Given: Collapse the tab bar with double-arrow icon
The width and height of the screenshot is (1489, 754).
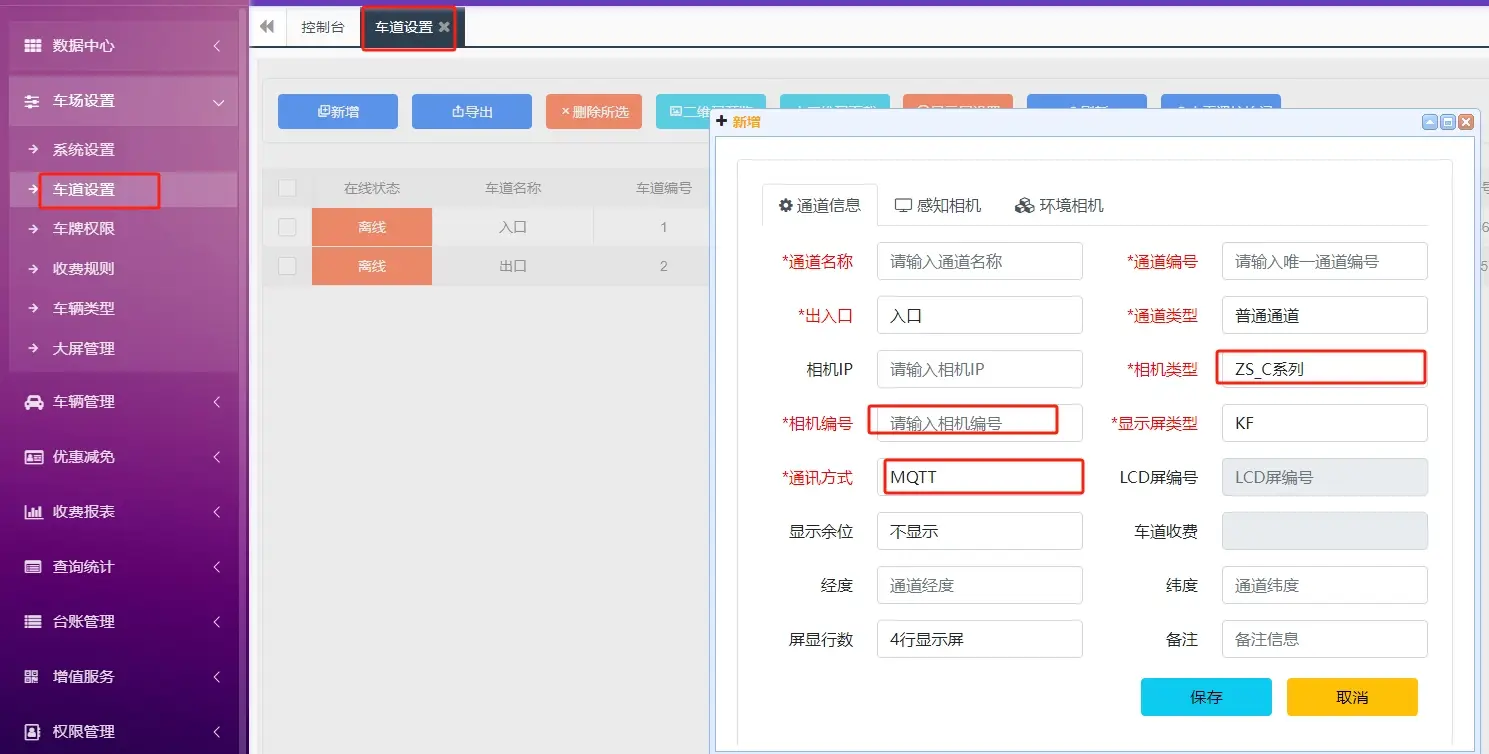Looking at the screenshot, I should coord(266,27).
